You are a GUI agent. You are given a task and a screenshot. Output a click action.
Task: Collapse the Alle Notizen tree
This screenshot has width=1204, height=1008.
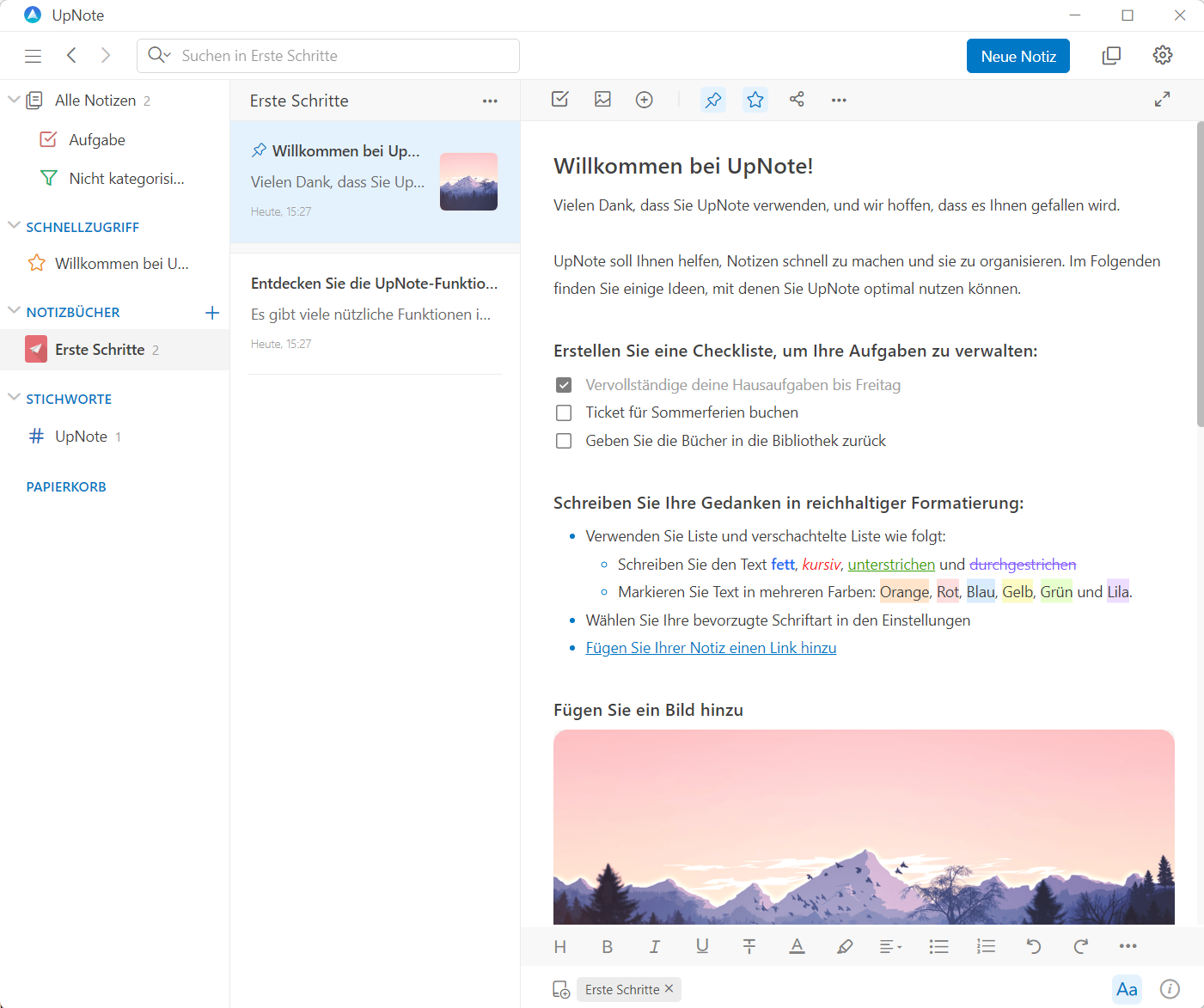(14, 100)
